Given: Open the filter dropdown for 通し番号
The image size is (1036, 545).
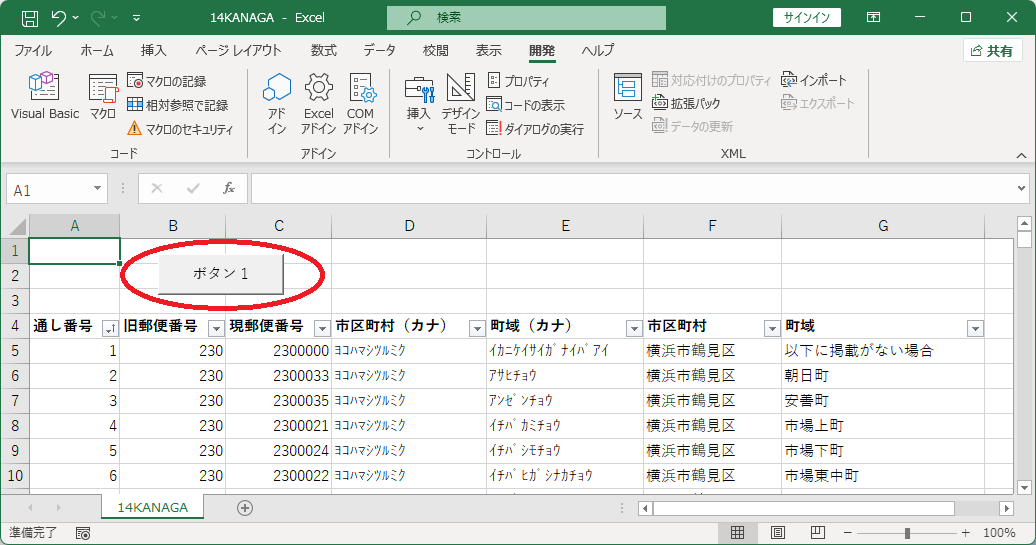Looking at the screenshot, I should [110, 328].
